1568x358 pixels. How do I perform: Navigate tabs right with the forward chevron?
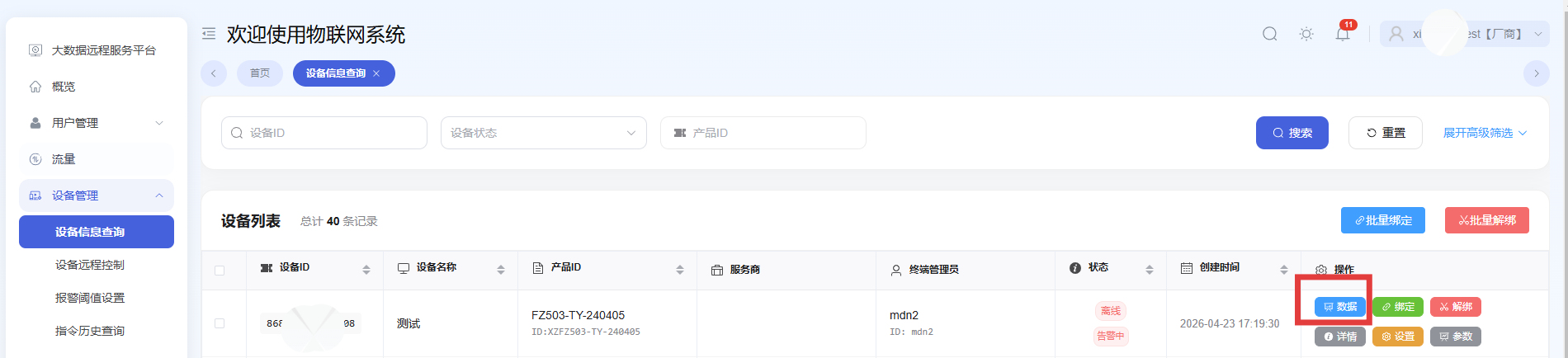(1536, 73)
